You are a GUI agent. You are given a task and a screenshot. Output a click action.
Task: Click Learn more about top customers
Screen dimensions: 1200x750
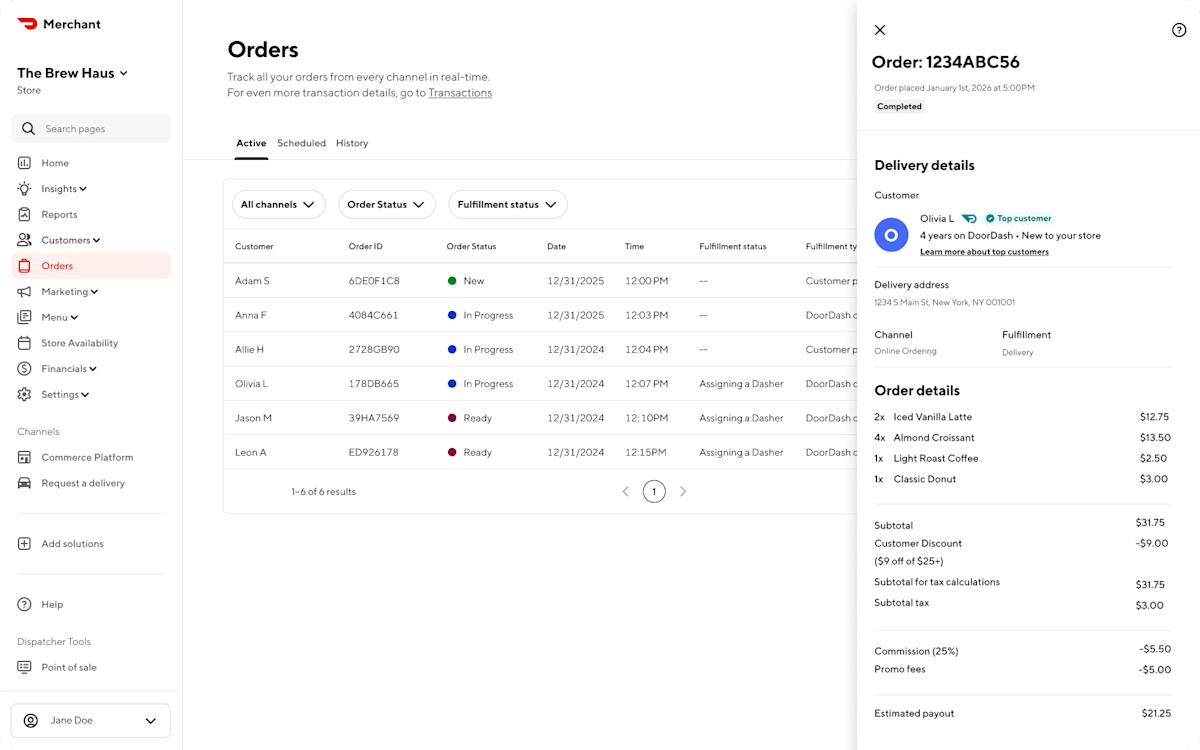[984, 252]
